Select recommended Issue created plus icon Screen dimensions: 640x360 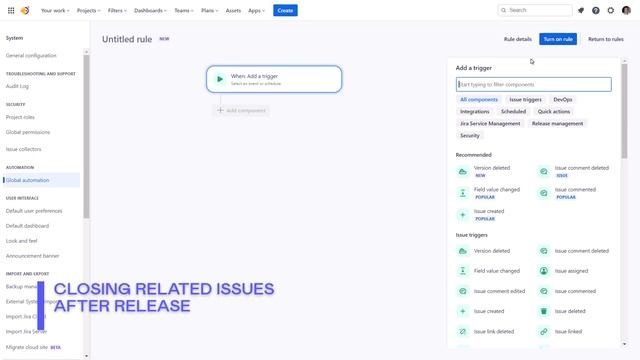point(462,215)
